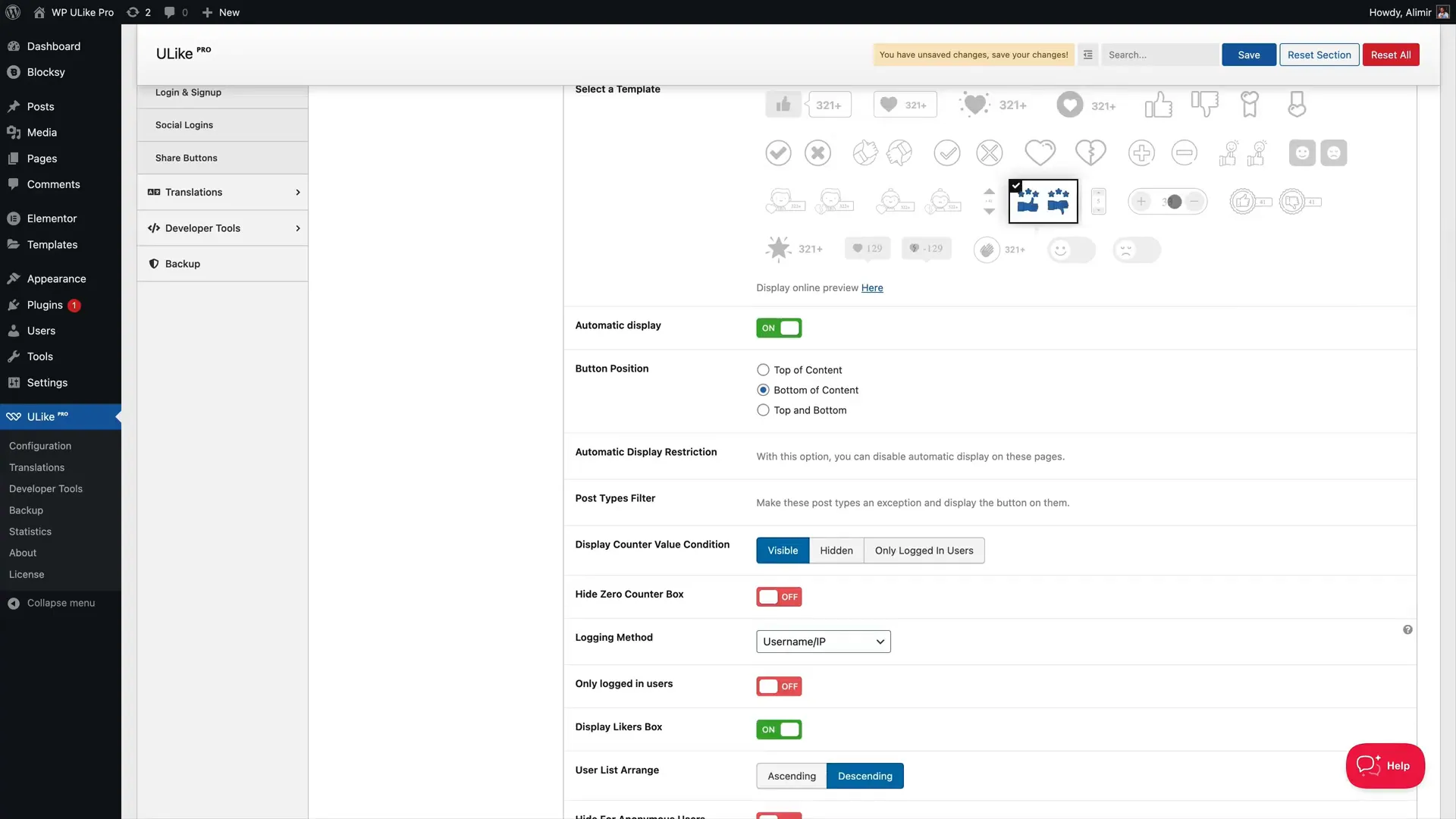Select the blue starred thumbs template

tap(1043, 201)
